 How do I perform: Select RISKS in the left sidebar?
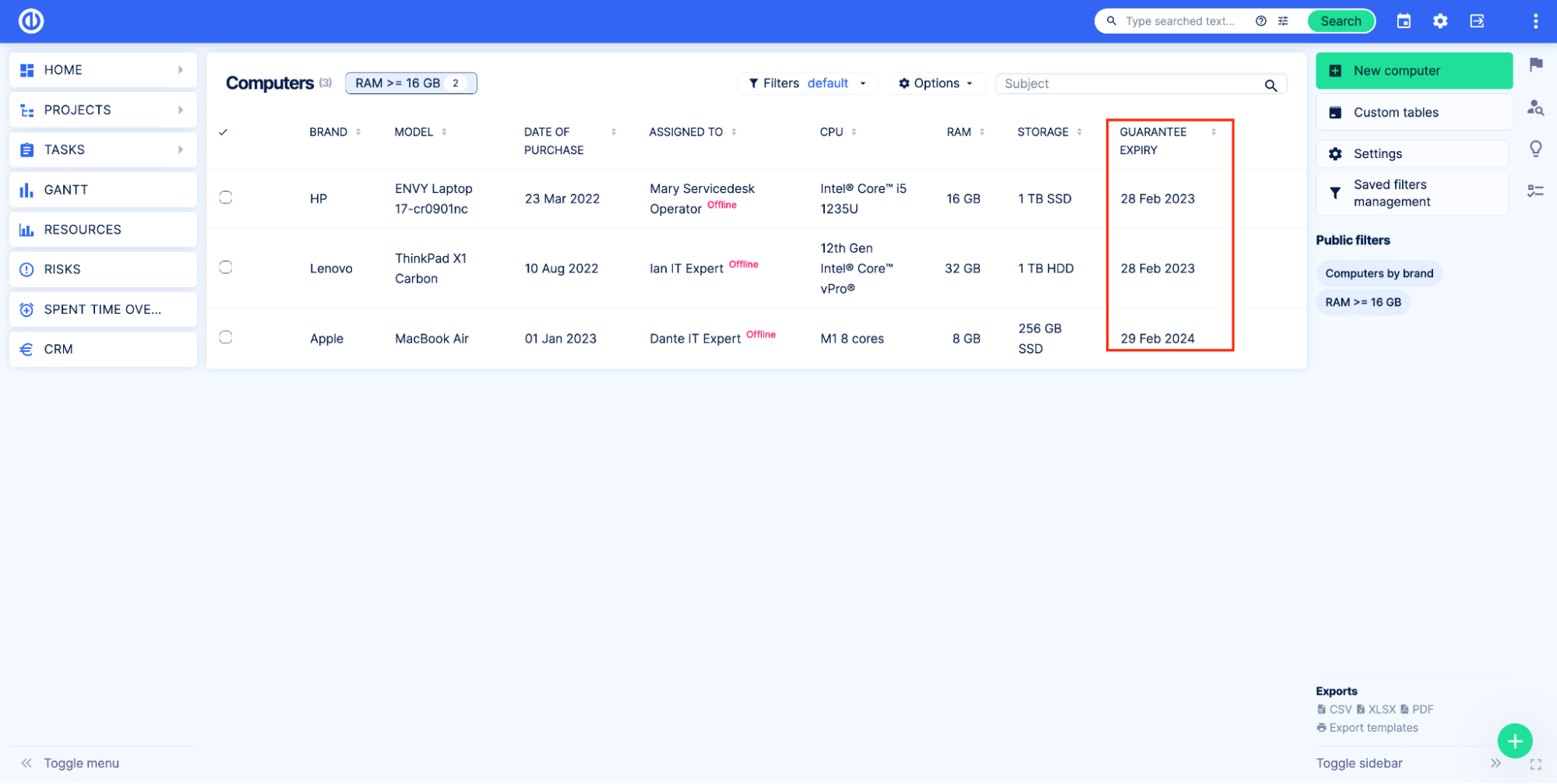pyautogui.click(x=62, y=269)
